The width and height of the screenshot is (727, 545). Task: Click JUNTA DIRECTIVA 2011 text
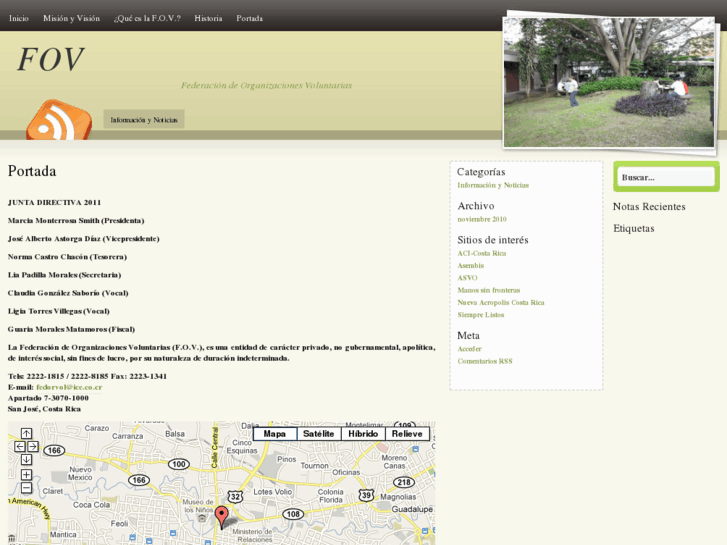click(54, 202)
